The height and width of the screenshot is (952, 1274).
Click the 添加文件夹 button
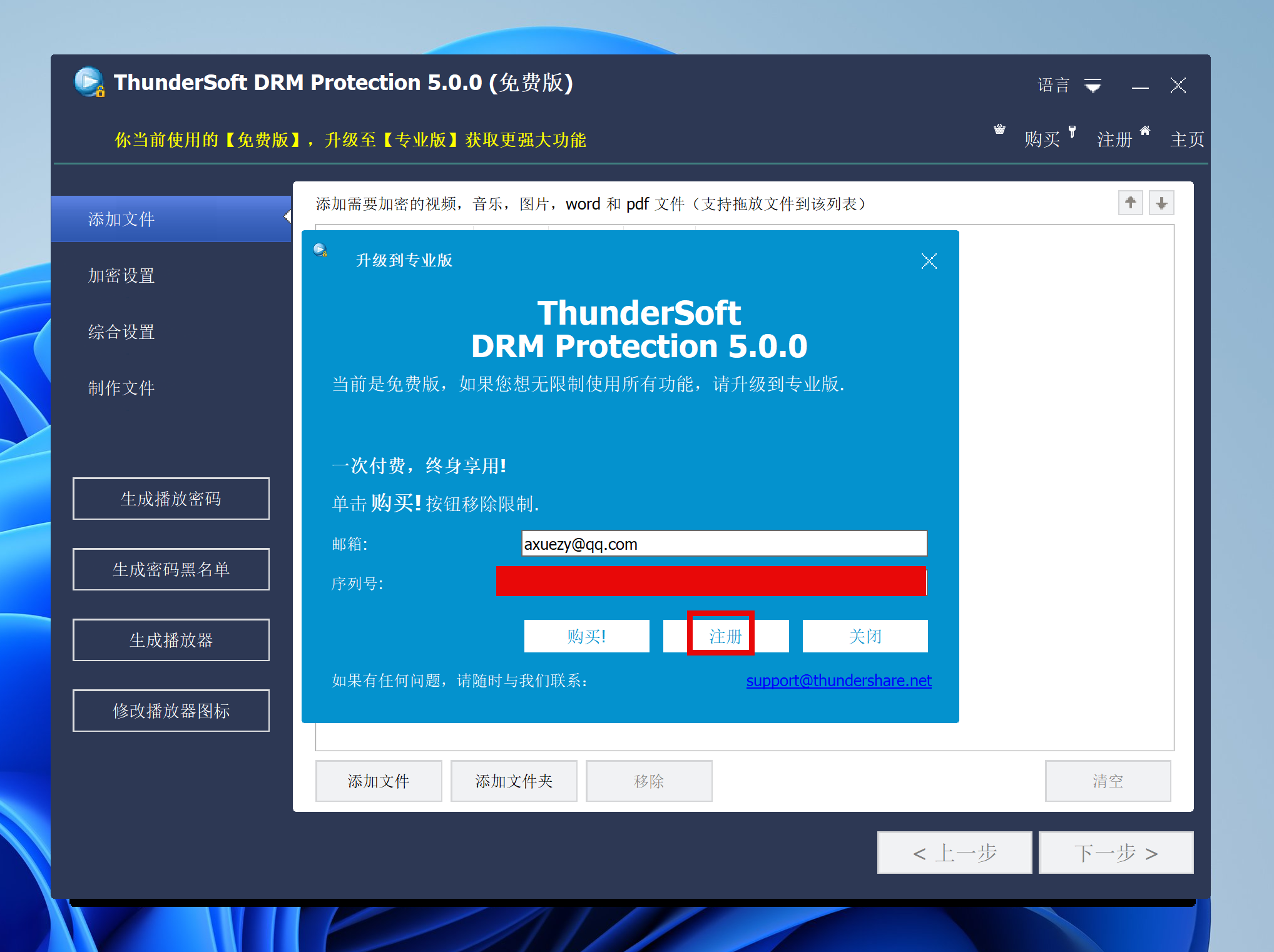[514, 781]
